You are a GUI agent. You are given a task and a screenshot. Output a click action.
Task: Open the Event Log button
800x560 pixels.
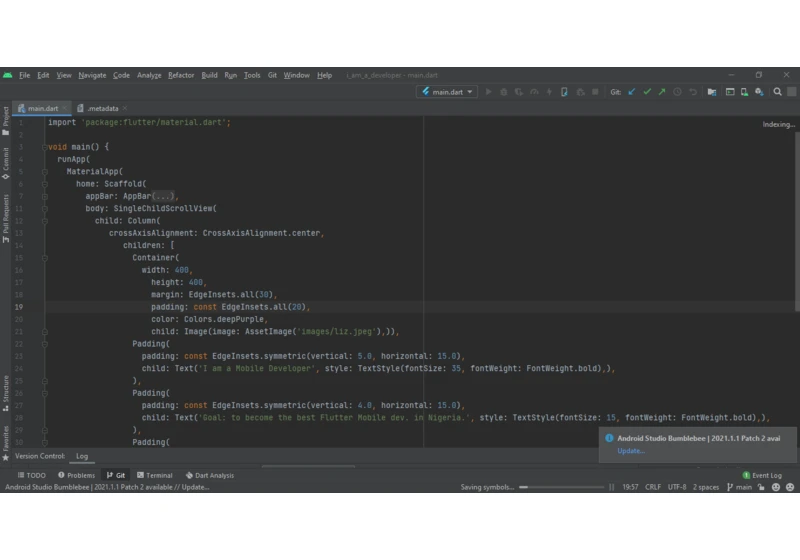pyautogui.click(x=762, y=475)
